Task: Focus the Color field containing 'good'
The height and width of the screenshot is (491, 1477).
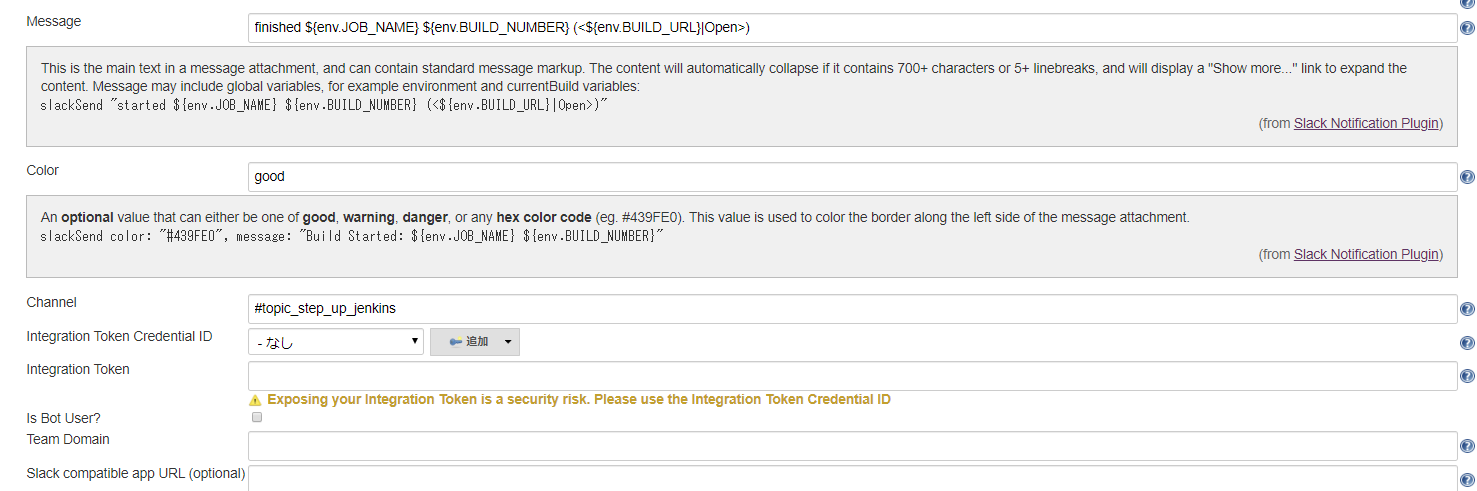Action: click(851, 177)
